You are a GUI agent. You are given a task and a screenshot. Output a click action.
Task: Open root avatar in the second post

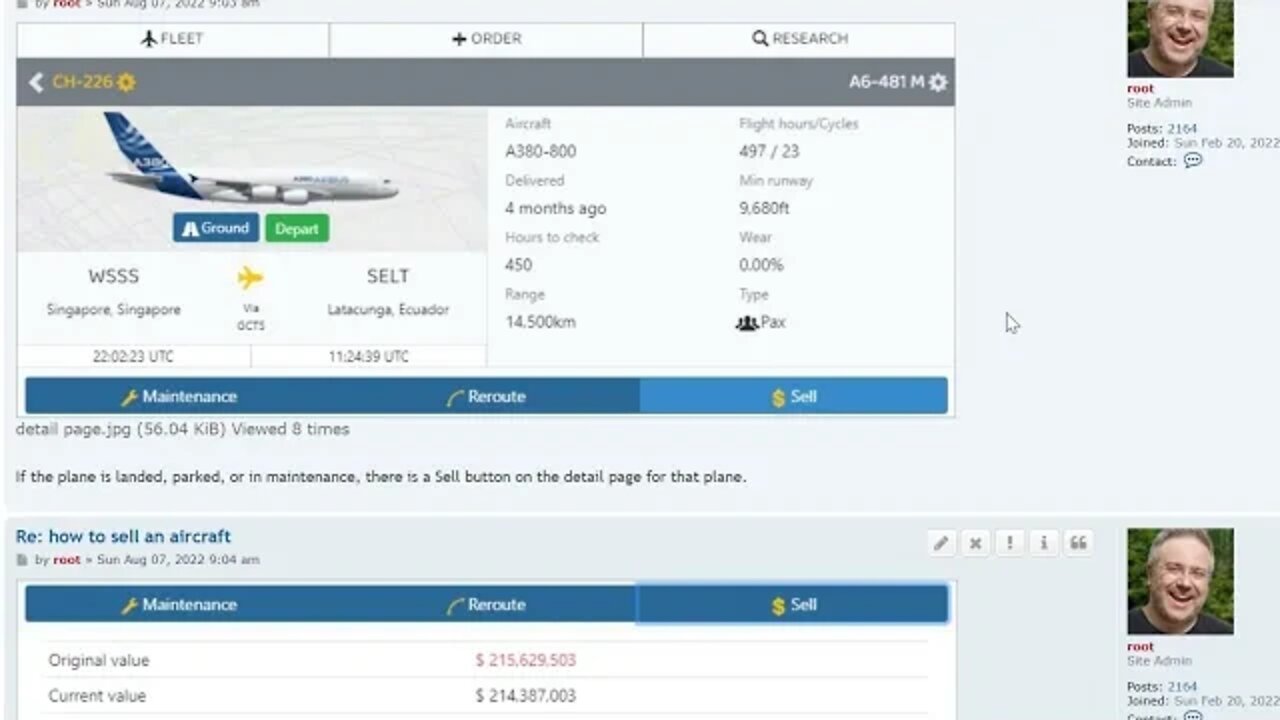coord(1180,581)
